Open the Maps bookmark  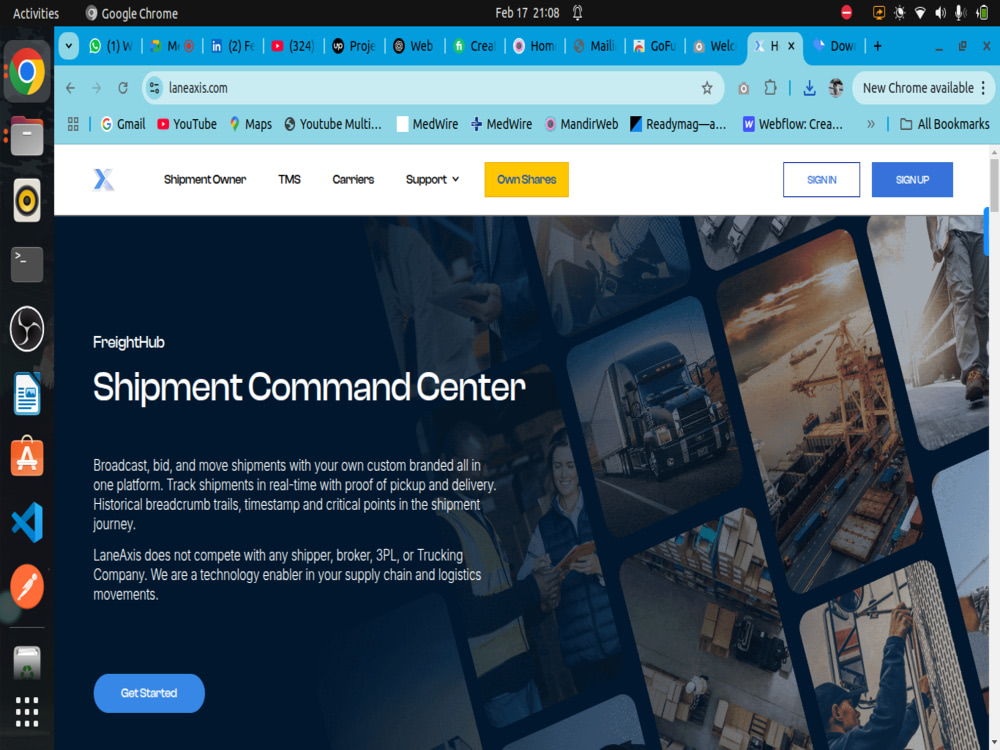[251, 124]
